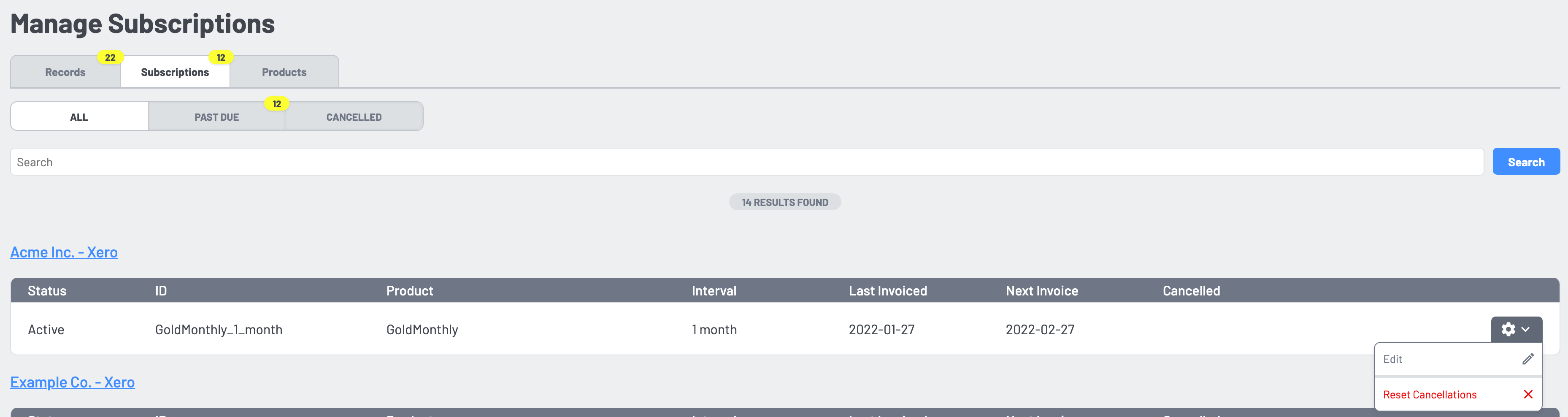The image size is (1568, 417).
Task: Click the blue Search button
Action: 1526,162
